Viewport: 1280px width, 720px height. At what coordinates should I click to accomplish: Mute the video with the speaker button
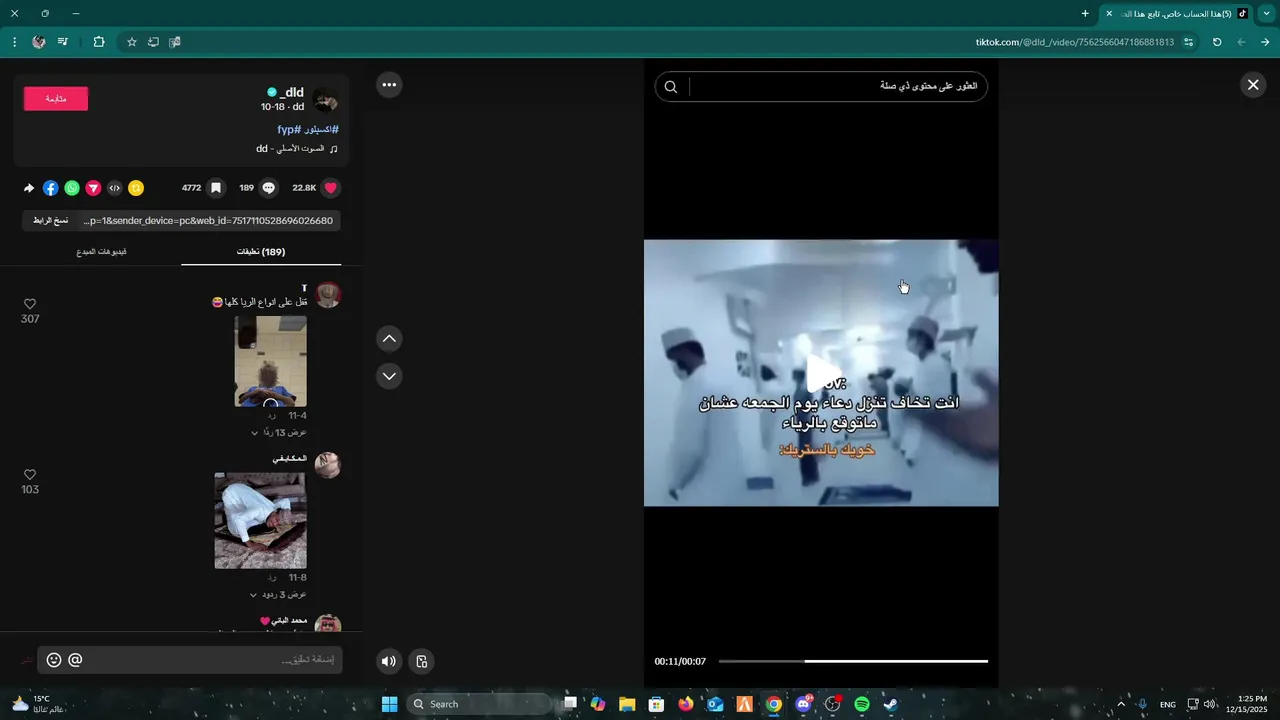(x=389, y=661)
